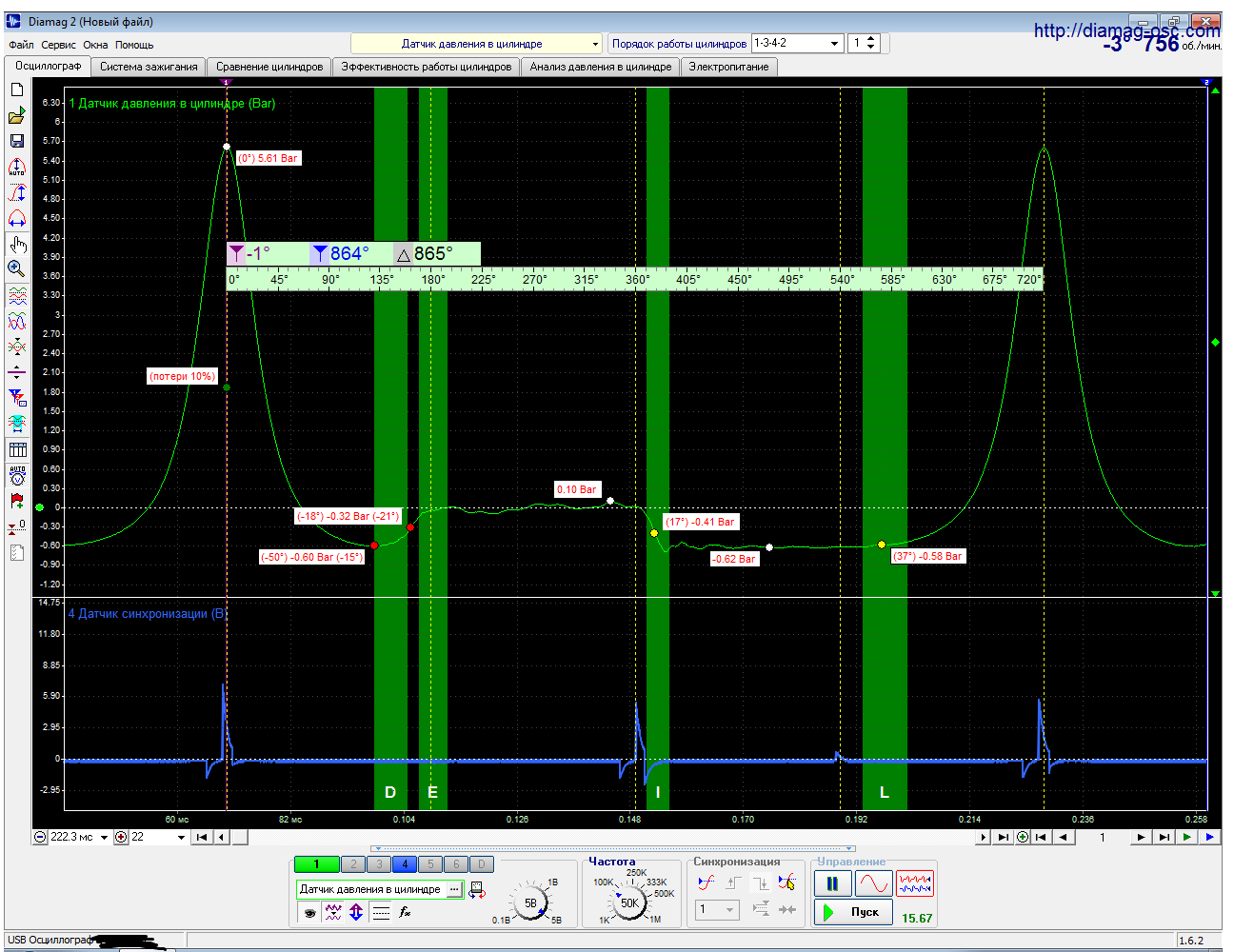Toggle channel visibility eye icon
The width and height of the screenshot is (1234, 952).
pyautogui.click(x=309, y=913)
